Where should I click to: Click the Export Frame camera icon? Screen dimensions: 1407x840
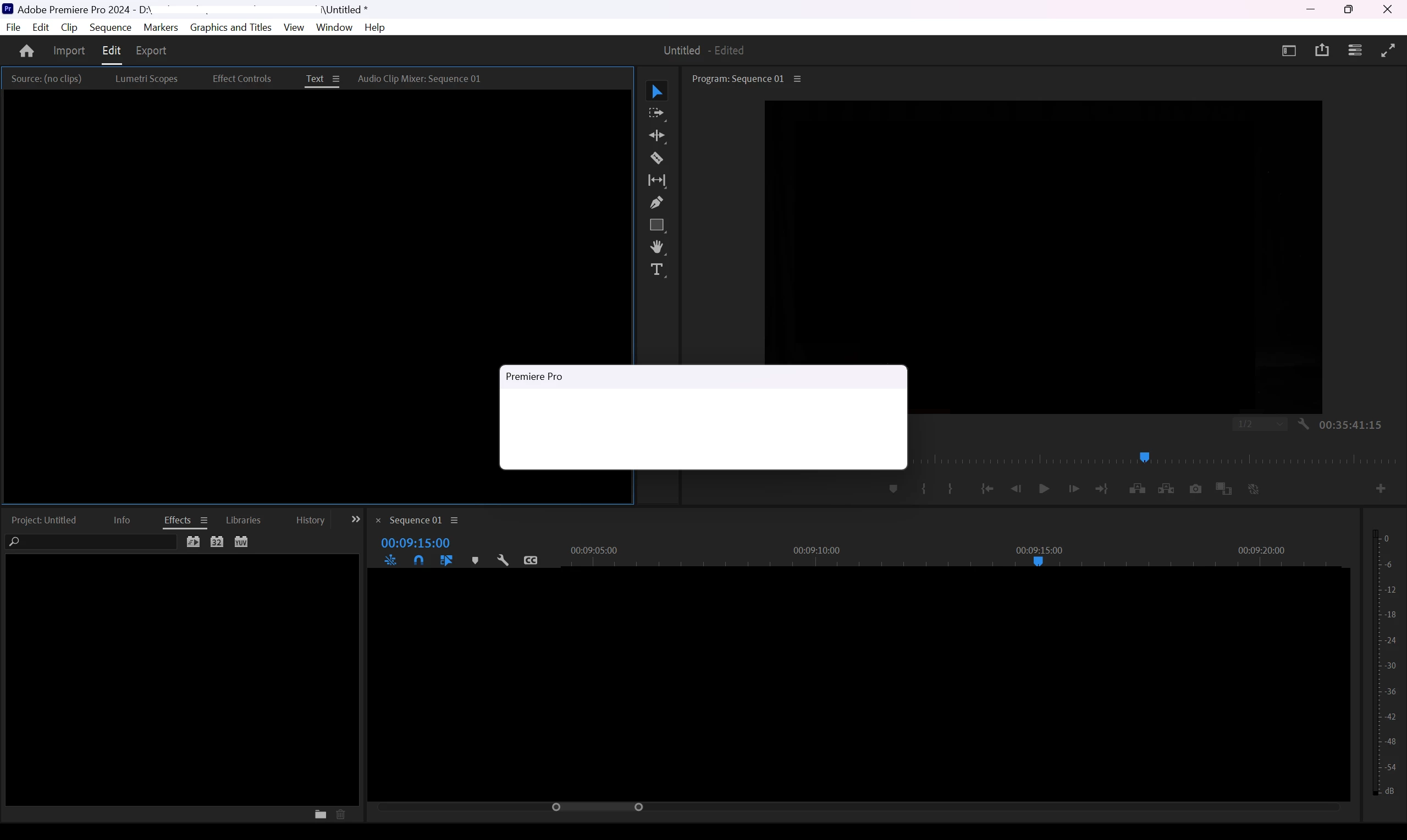tap(1195, 489)
